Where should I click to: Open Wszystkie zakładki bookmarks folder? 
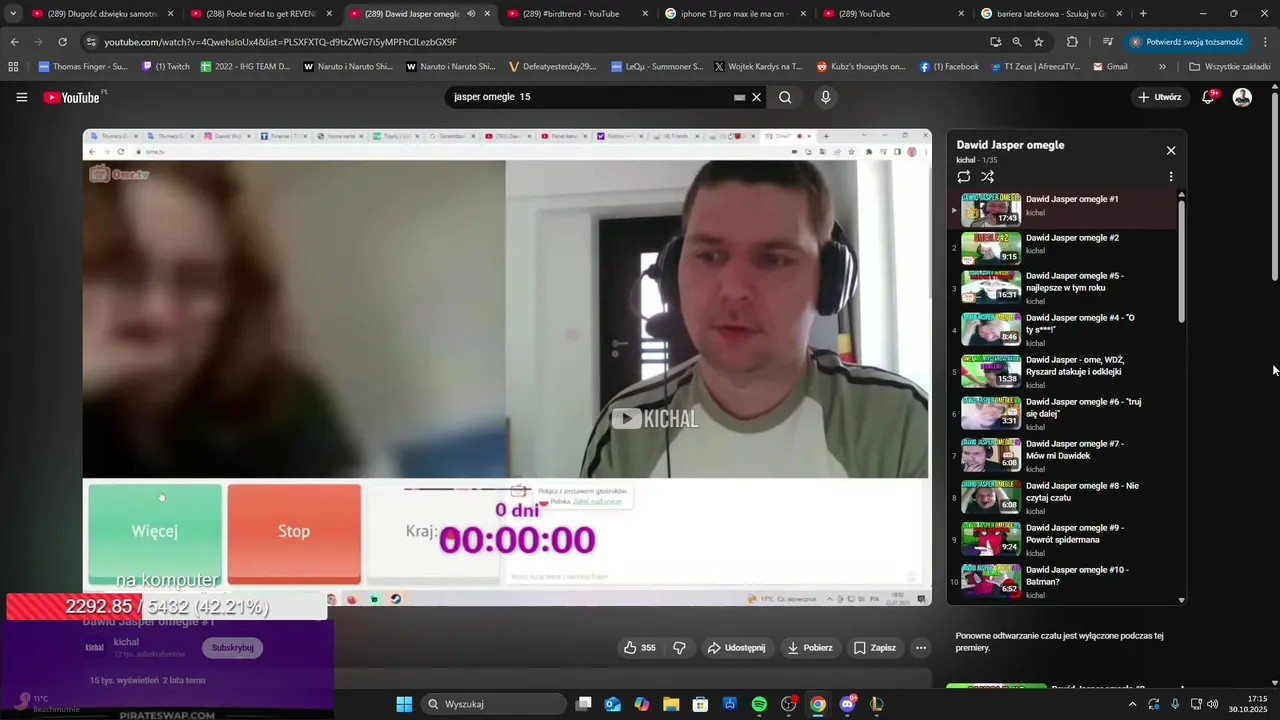pos(1229,67)
